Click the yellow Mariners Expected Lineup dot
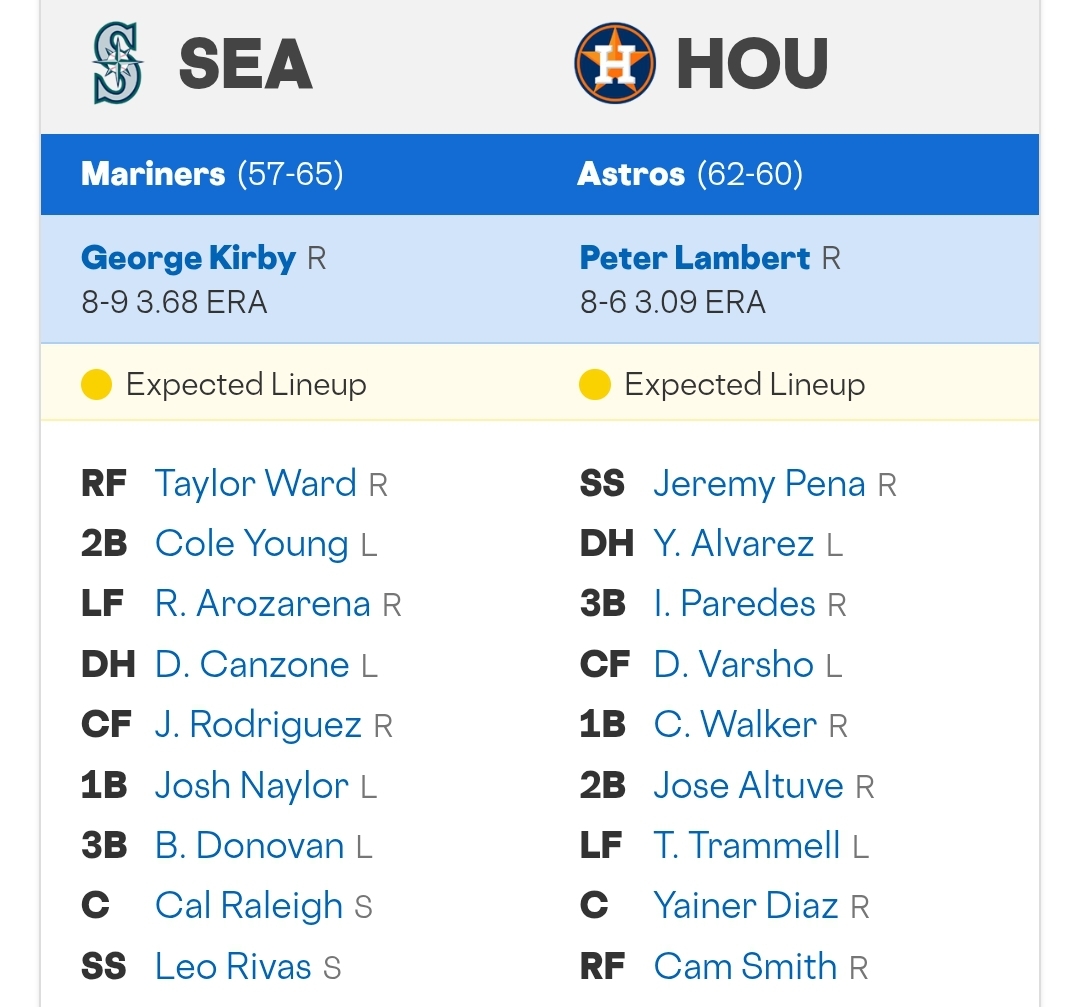The width and height of the screenshot is (1080, 1007). (x=96, y=384)
